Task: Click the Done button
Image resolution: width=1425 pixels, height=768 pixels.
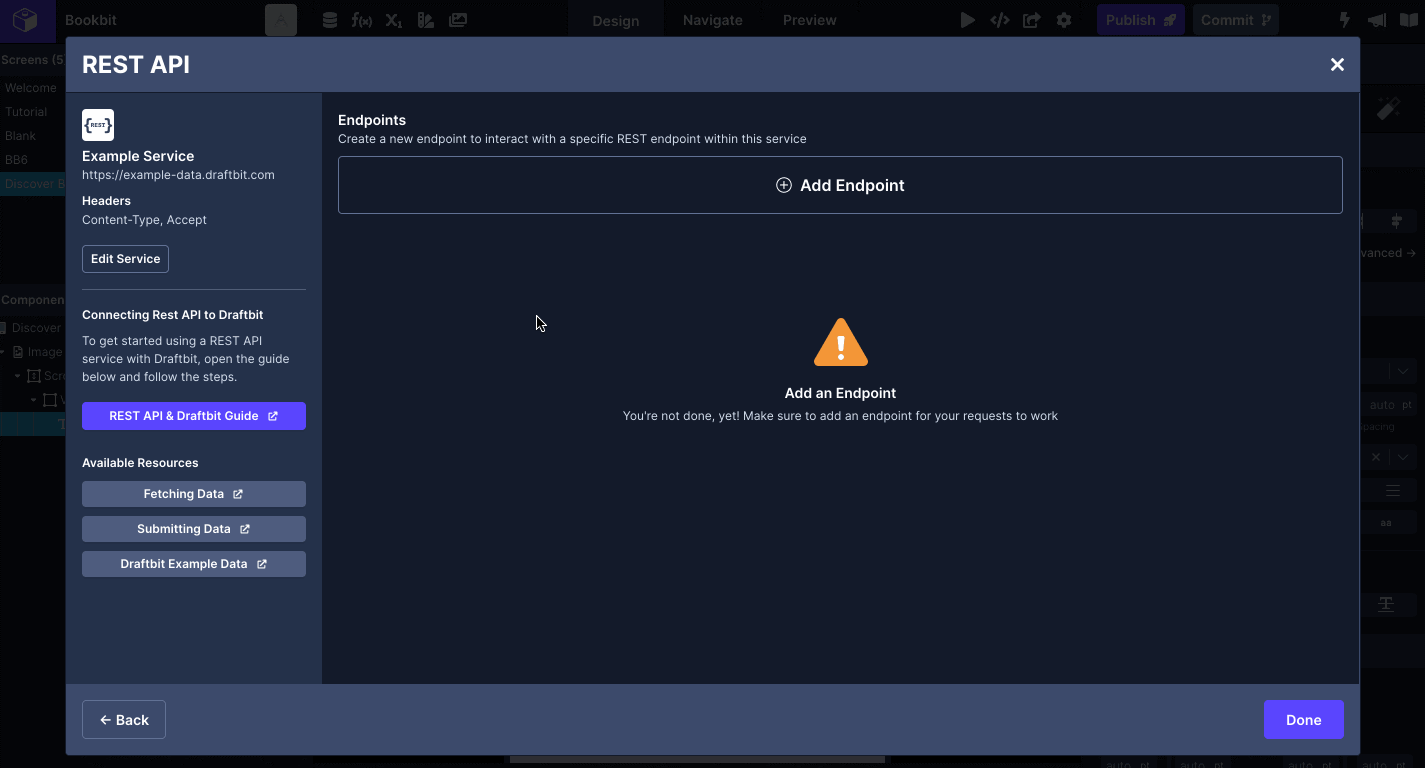Action: [x=1303, y=720]
